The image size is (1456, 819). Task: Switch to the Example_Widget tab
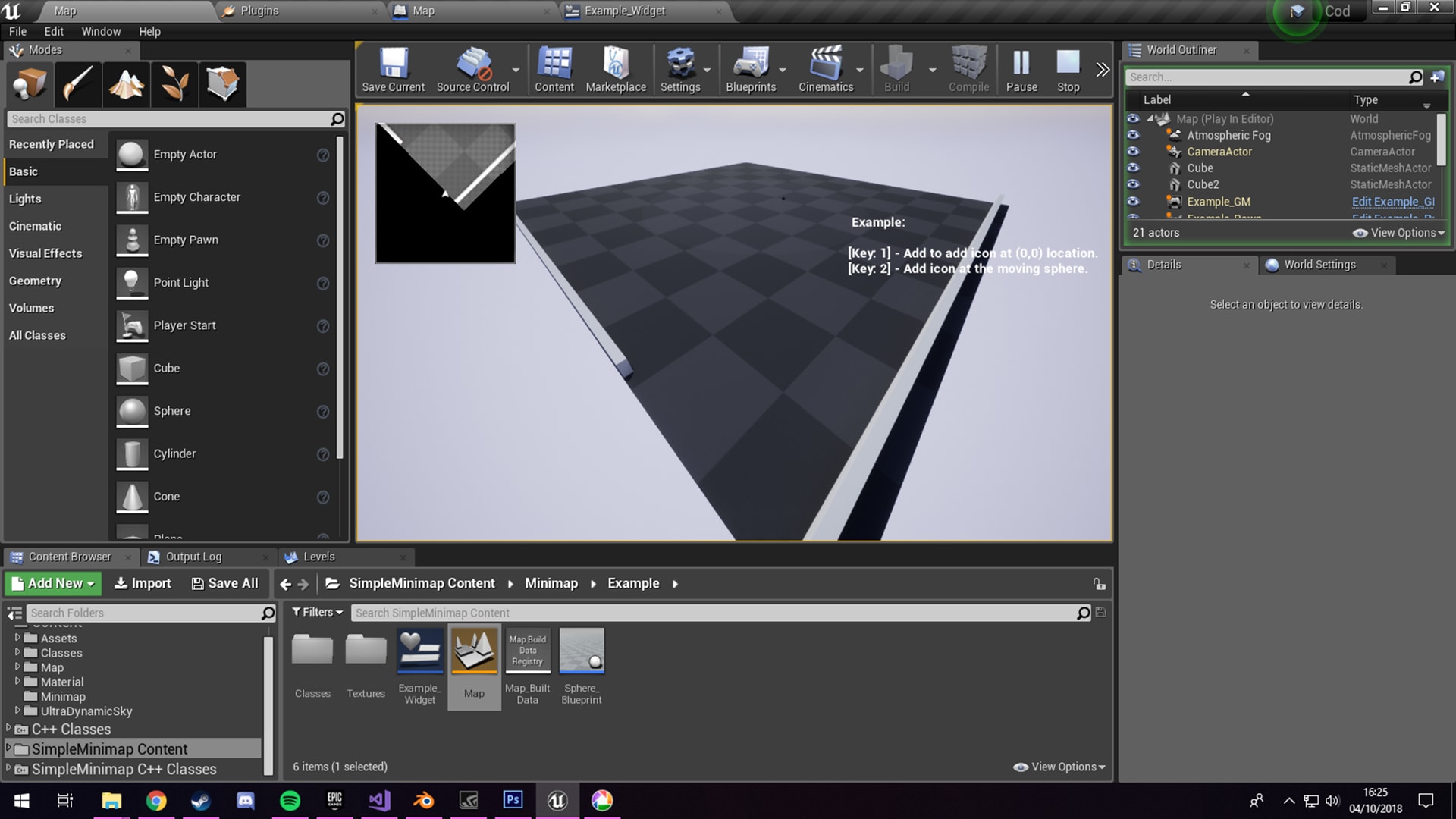click(x=624, y=11)
